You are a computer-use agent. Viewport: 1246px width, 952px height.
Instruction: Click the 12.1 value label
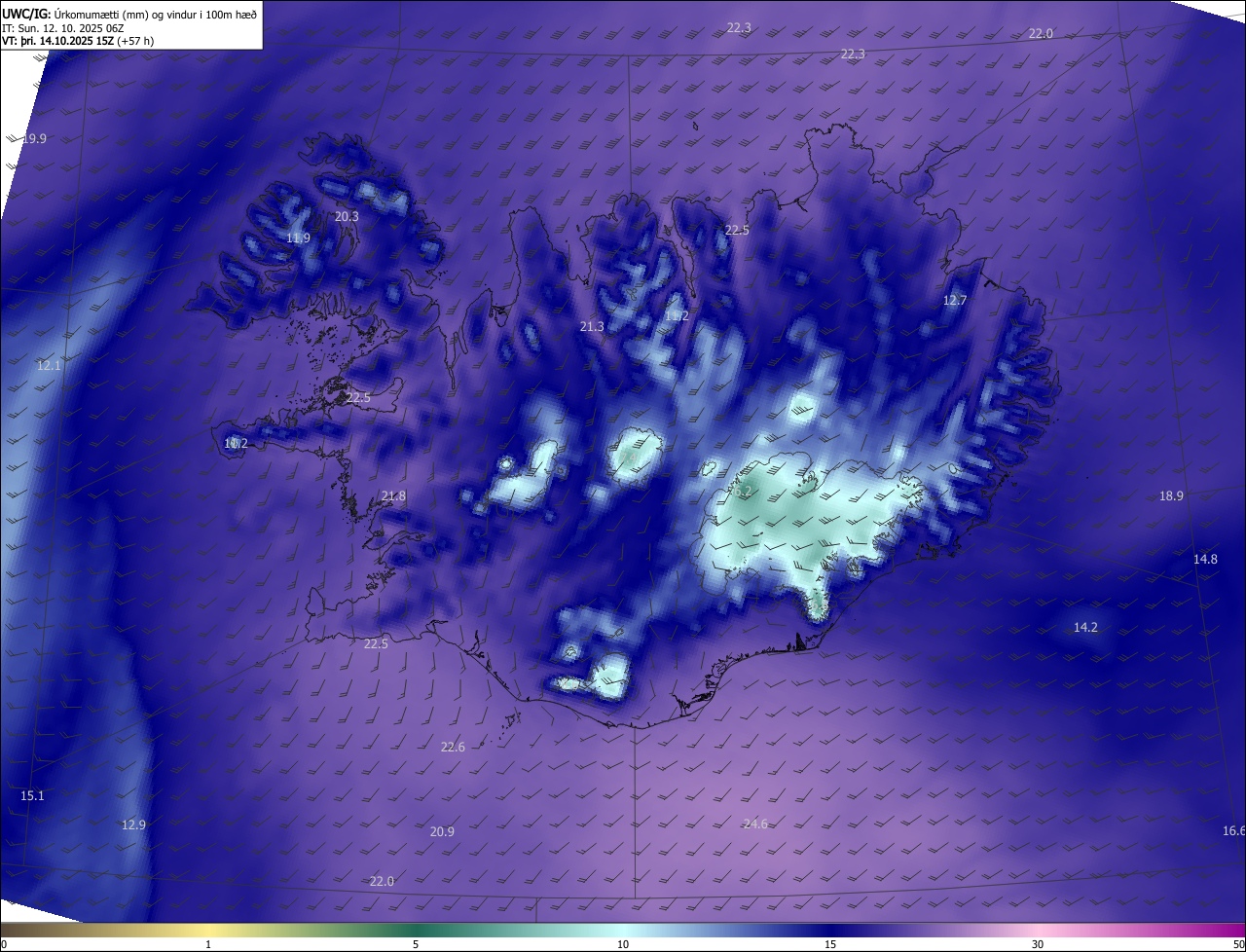coord(49,365)
